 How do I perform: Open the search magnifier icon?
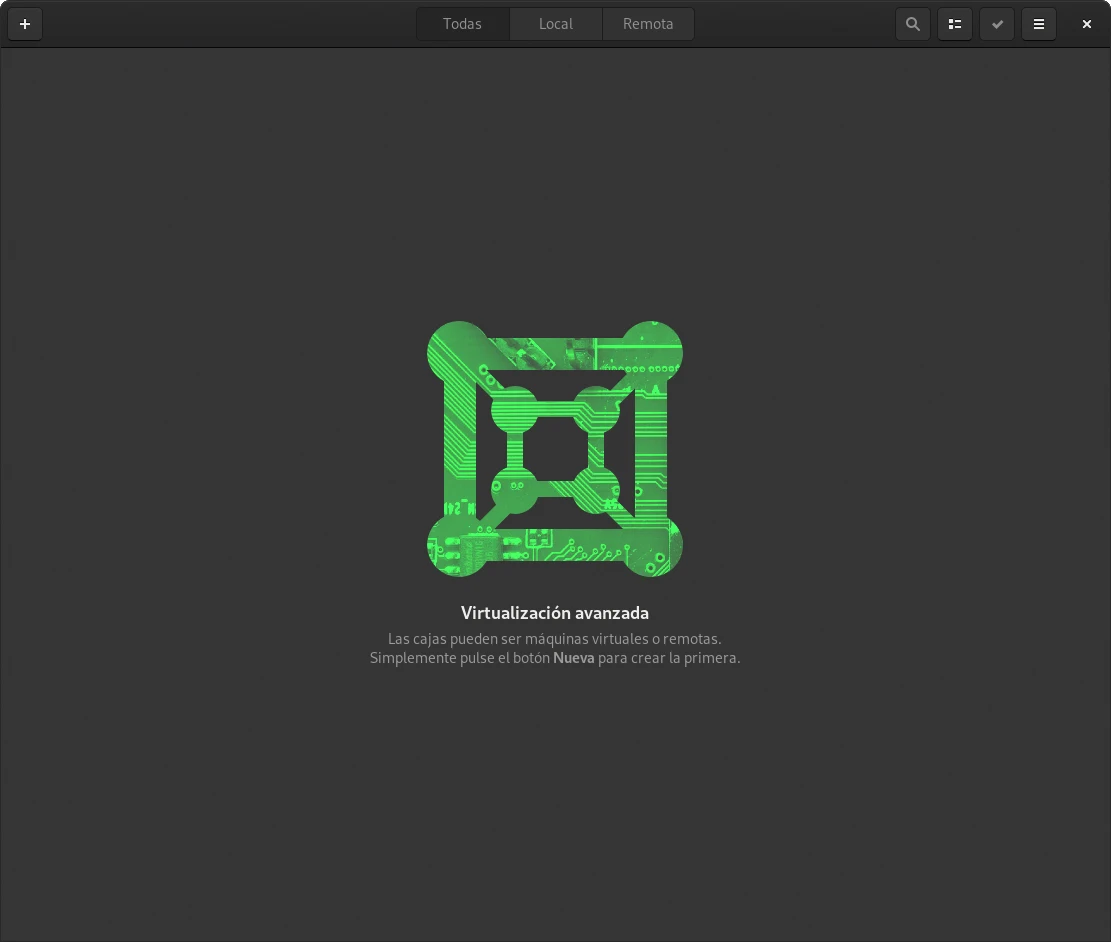pos(912,24)
